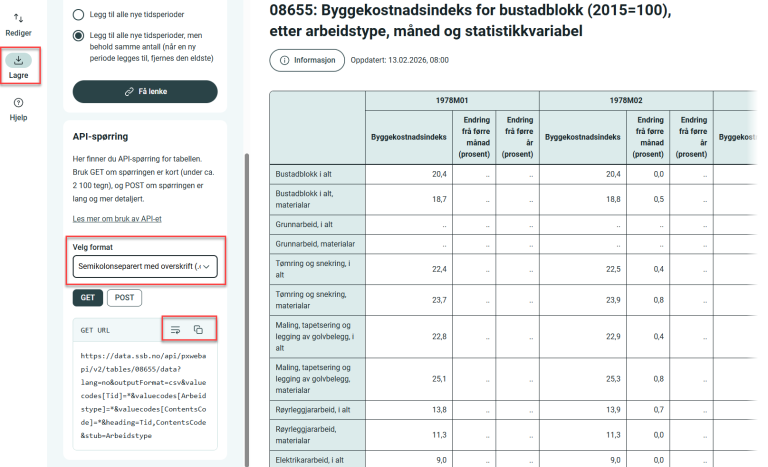
Task: Toggle line wrap for GET URL
Action: [x=175, y=329]
